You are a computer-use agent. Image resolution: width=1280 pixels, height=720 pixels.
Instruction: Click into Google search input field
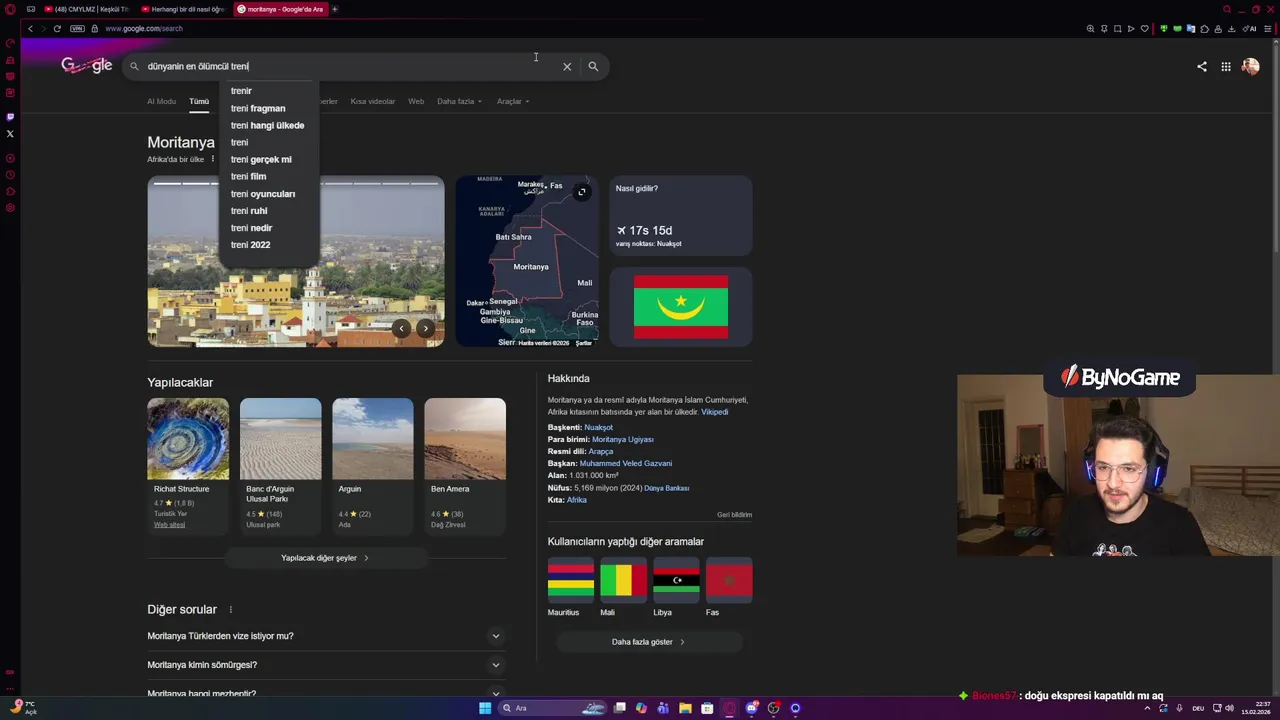click(x=350, y=66)
